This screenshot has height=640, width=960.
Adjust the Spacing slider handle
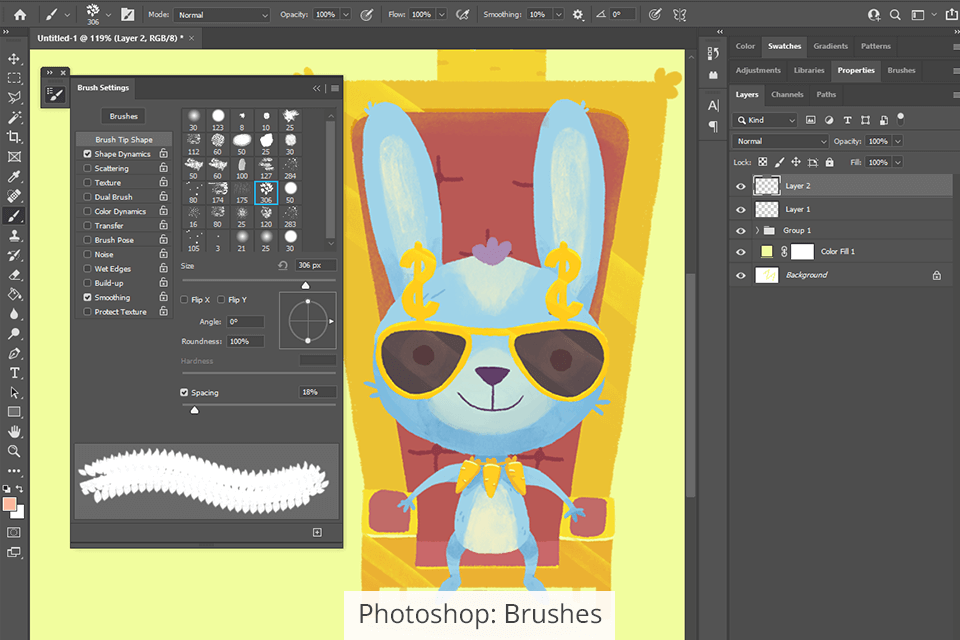pos(195,410)
